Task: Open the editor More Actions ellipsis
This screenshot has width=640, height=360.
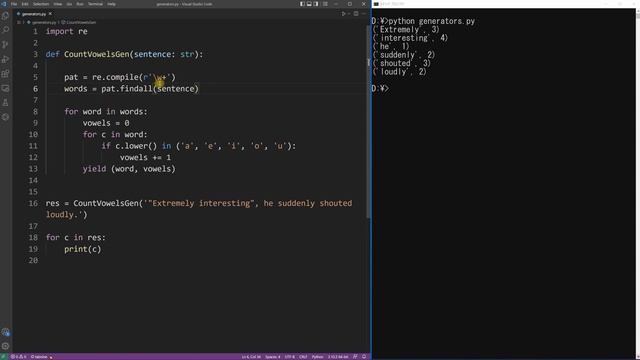Action: click(x=363, y=14)
